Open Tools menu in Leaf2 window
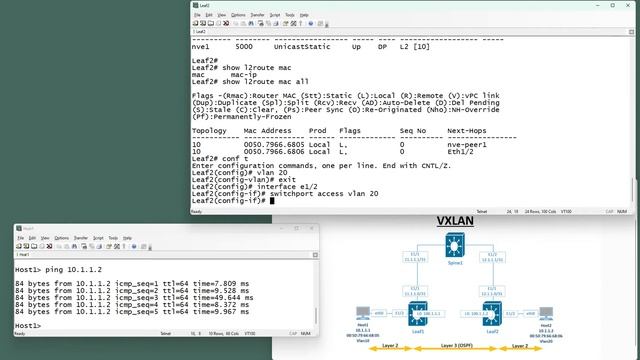This screenshot has width=640, height=360. [x=290, y=15]
